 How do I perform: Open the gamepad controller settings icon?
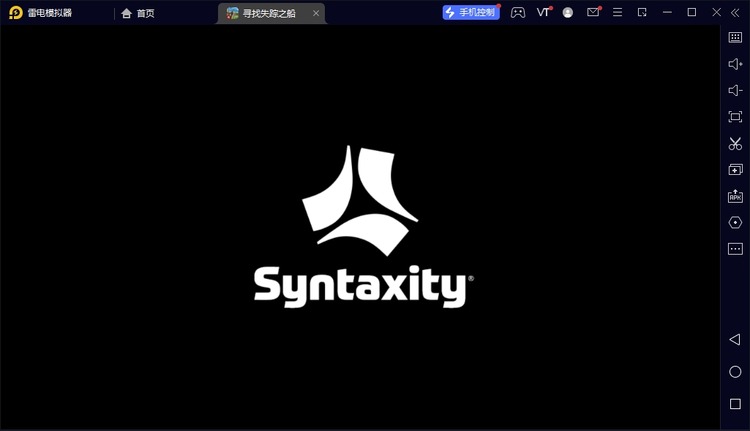click(518, 12)
